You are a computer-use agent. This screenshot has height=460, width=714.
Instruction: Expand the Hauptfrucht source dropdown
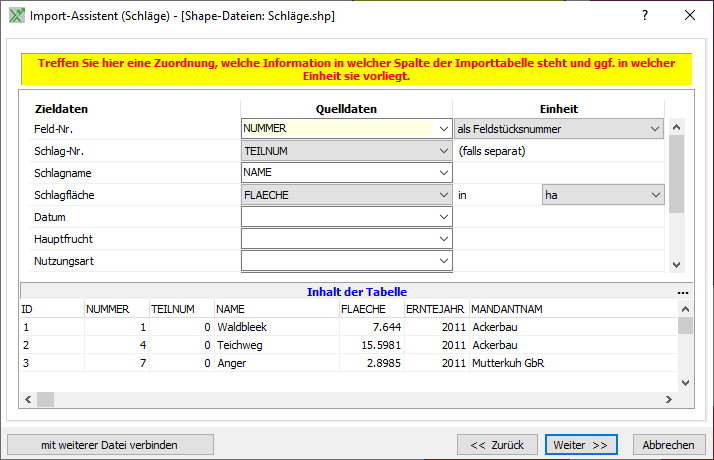[443, 239]
